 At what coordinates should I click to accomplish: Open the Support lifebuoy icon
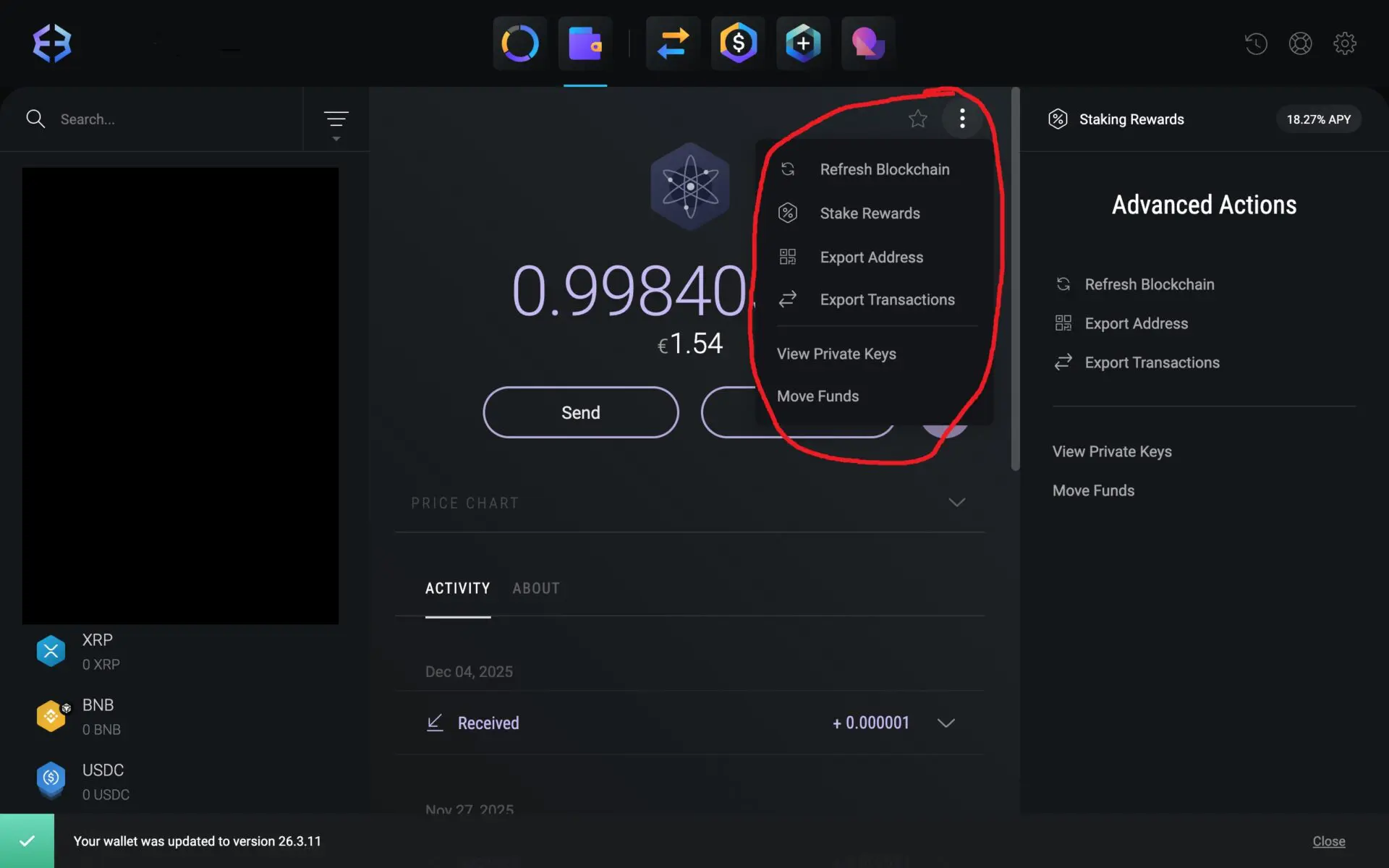pyautogui.click(x=1300, y=43)
